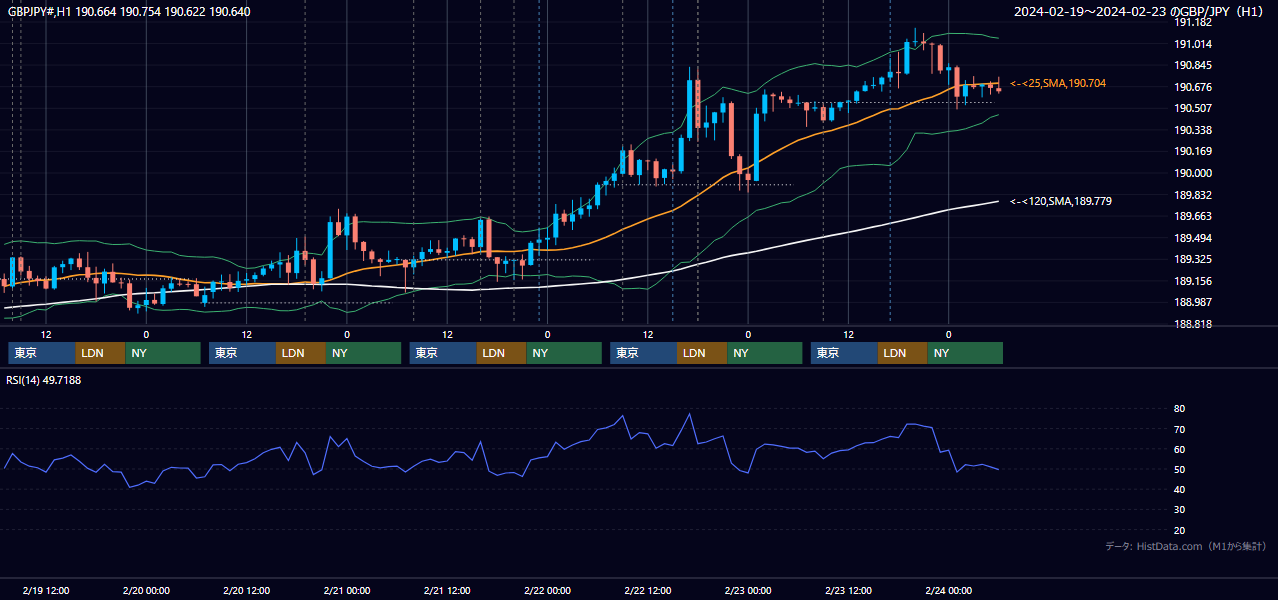1278x600 pixels.
Task: Click the 2/22 00:00 date label
Action: click(x=547, y=590)
